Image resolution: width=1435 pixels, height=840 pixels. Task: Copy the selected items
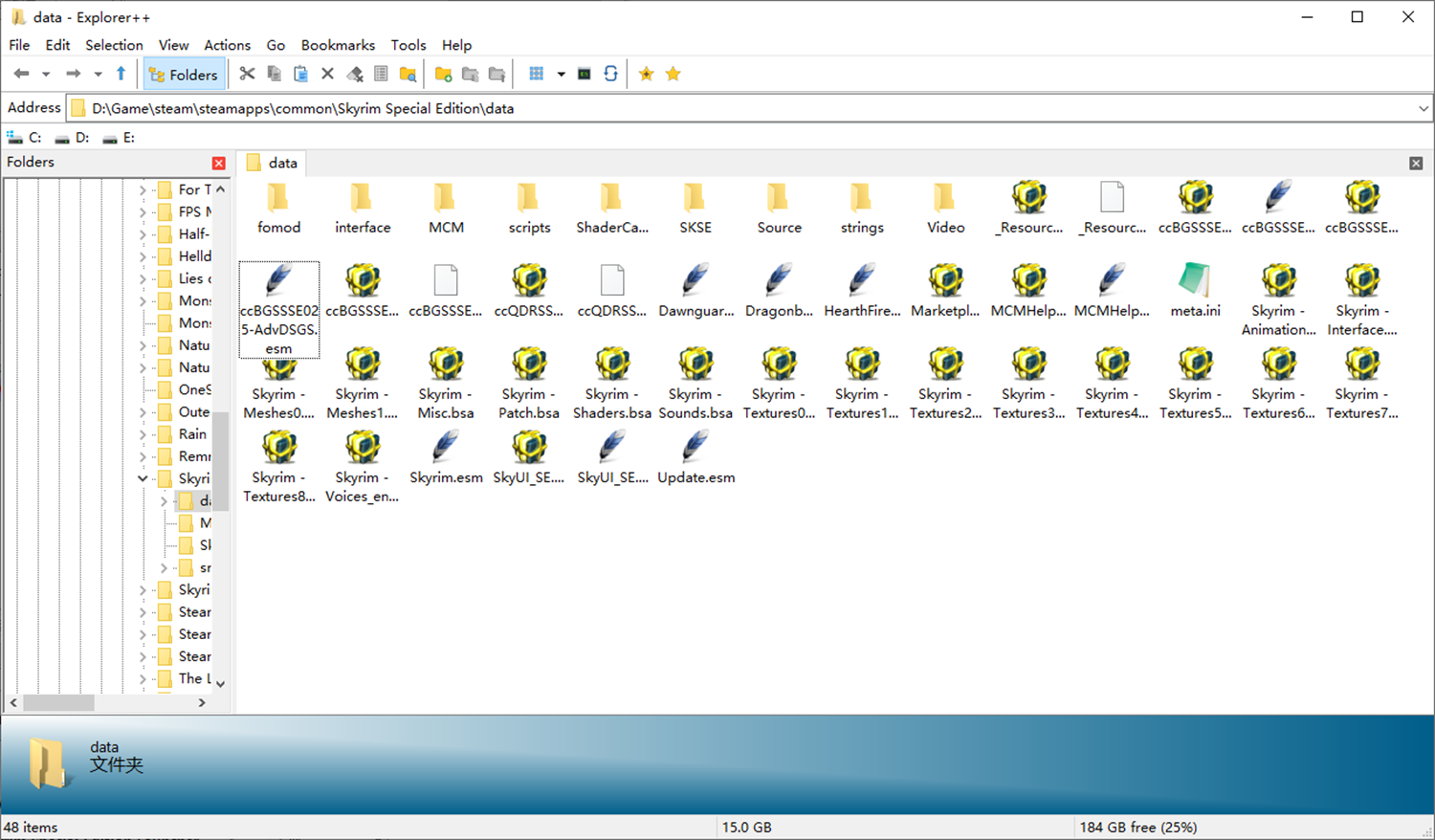pos(274,74)
